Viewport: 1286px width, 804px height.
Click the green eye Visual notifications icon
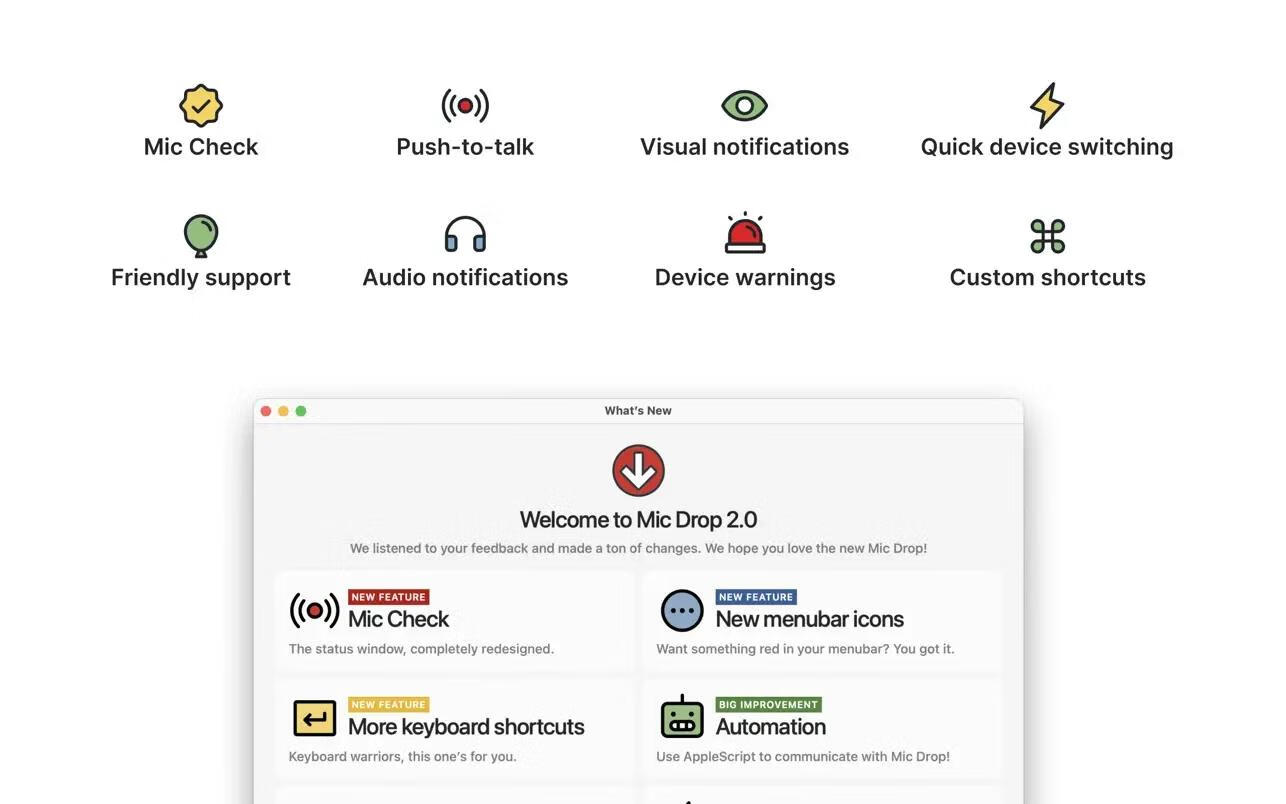click(x=744, y=105)
